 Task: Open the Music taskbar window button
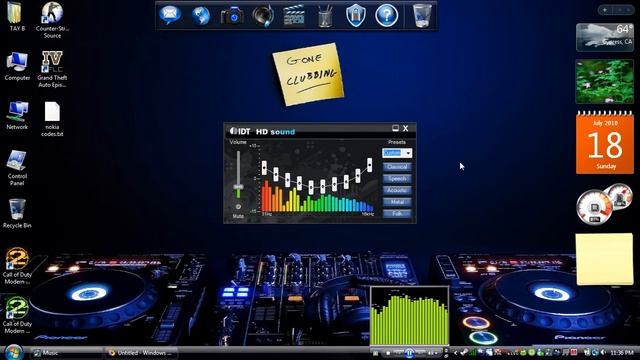click(x=67, y=353)
